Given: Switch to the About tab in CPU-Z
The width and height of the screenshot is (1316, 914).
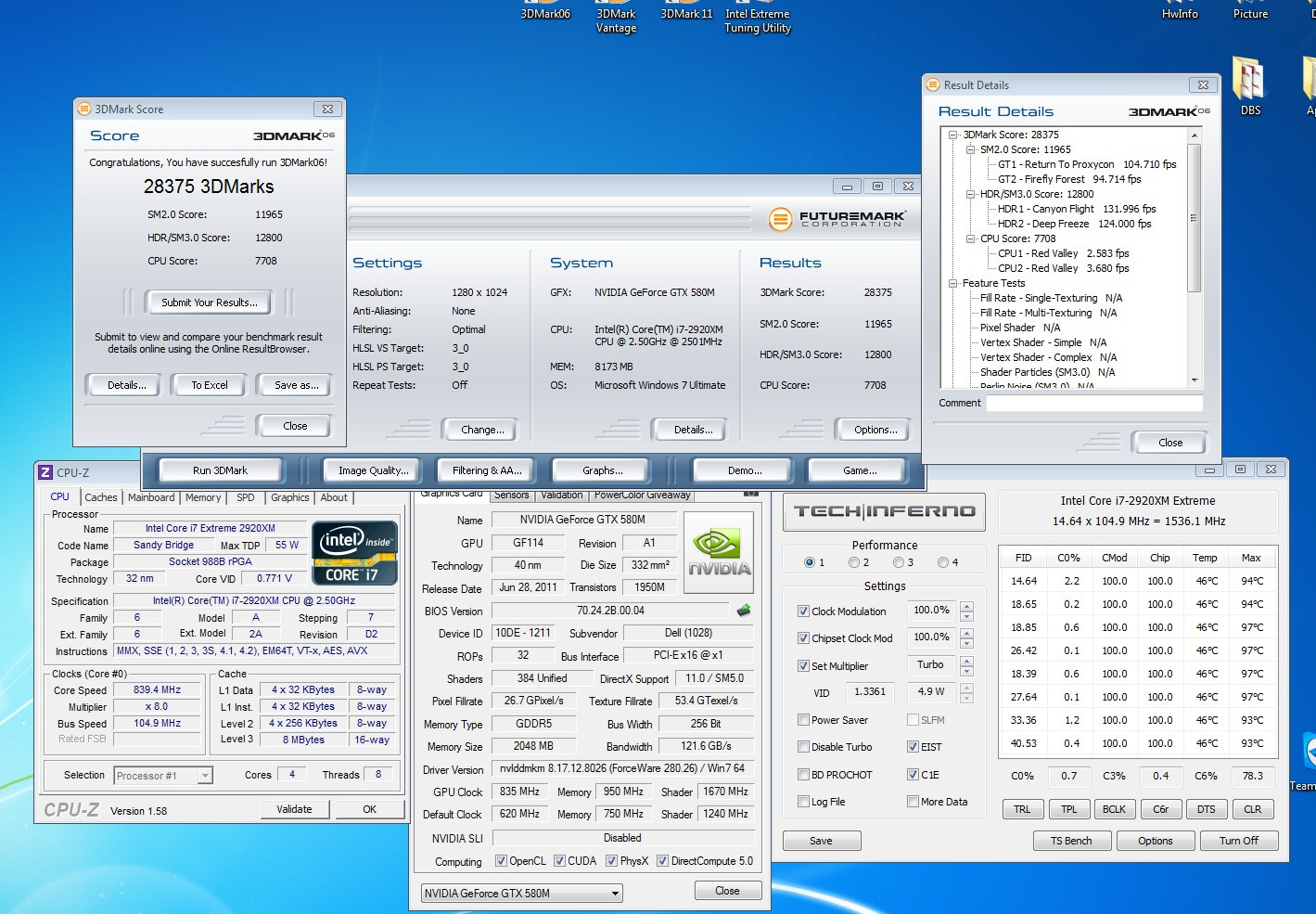Looking at the screenshot, I should click(334, 497).
